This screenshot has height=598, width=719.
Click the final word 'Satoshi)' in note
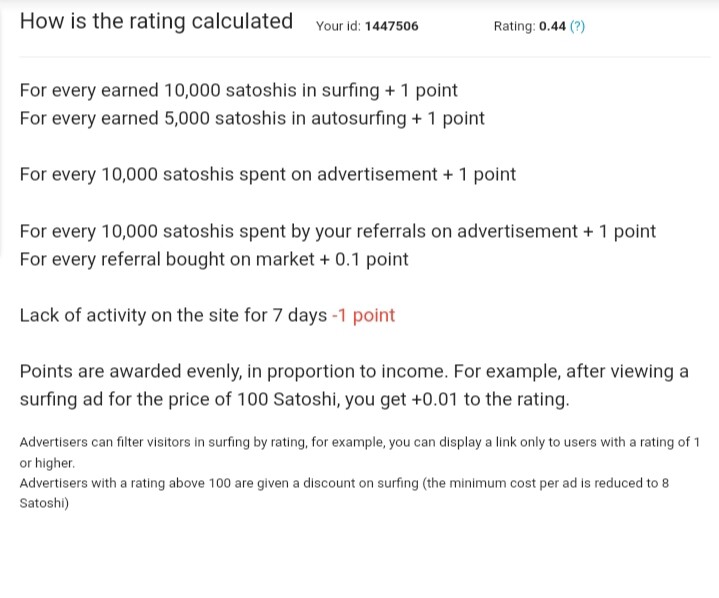(44, 504)
